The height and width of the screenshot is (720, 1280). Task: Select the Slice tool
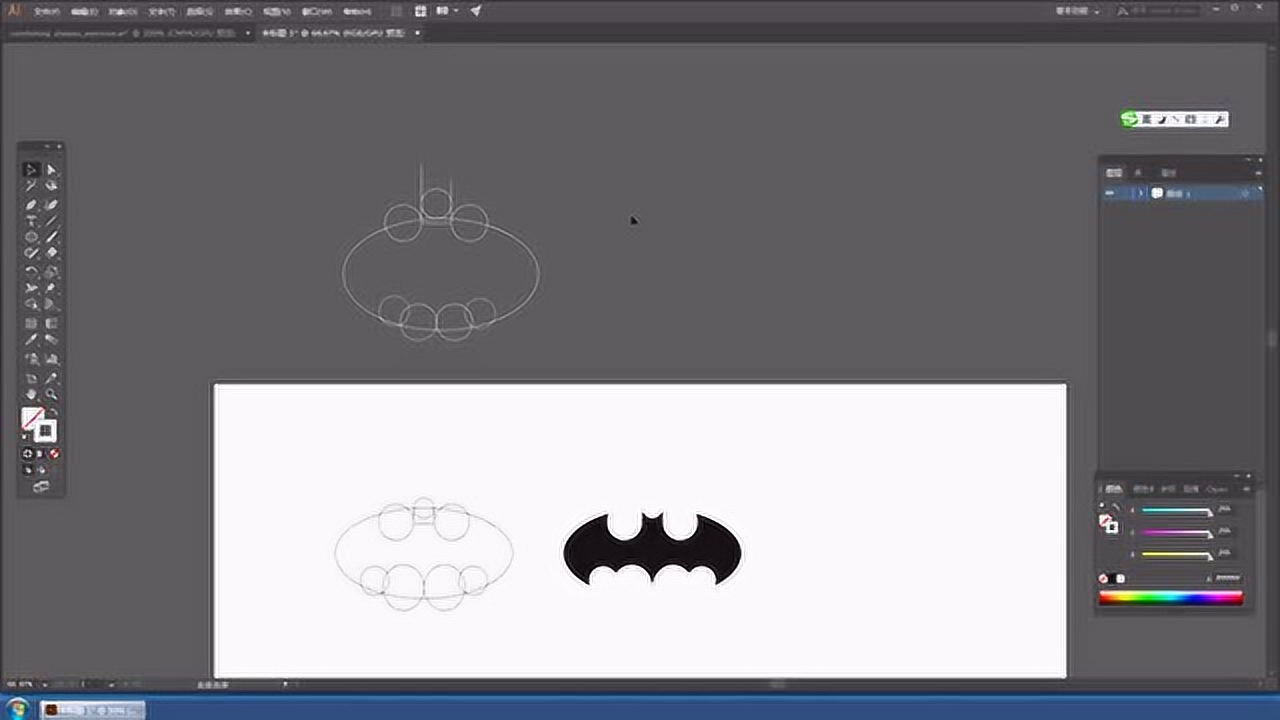[51, 378]
